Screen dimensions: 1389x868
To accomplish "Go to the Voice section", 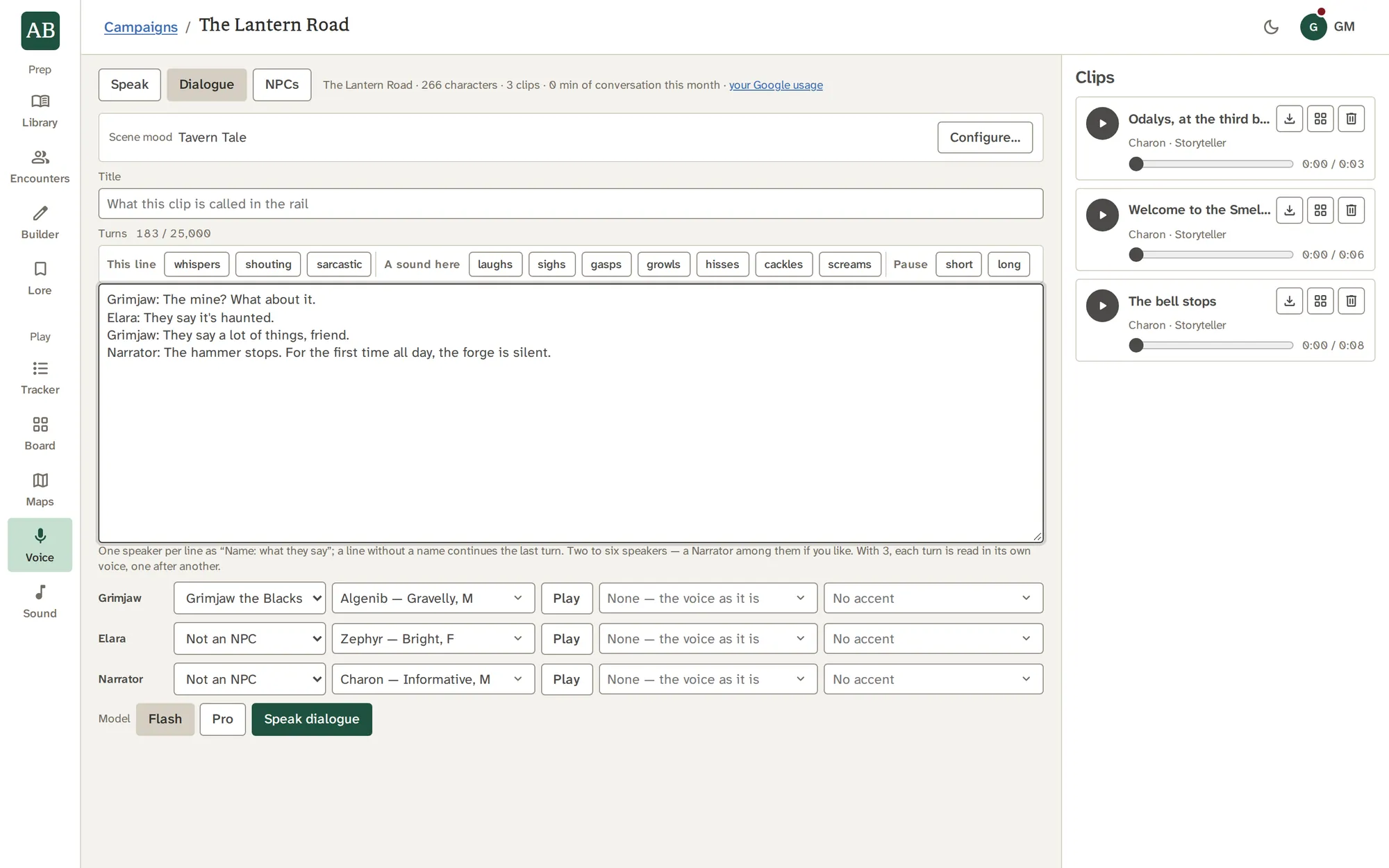I will [x=40, y=546].
